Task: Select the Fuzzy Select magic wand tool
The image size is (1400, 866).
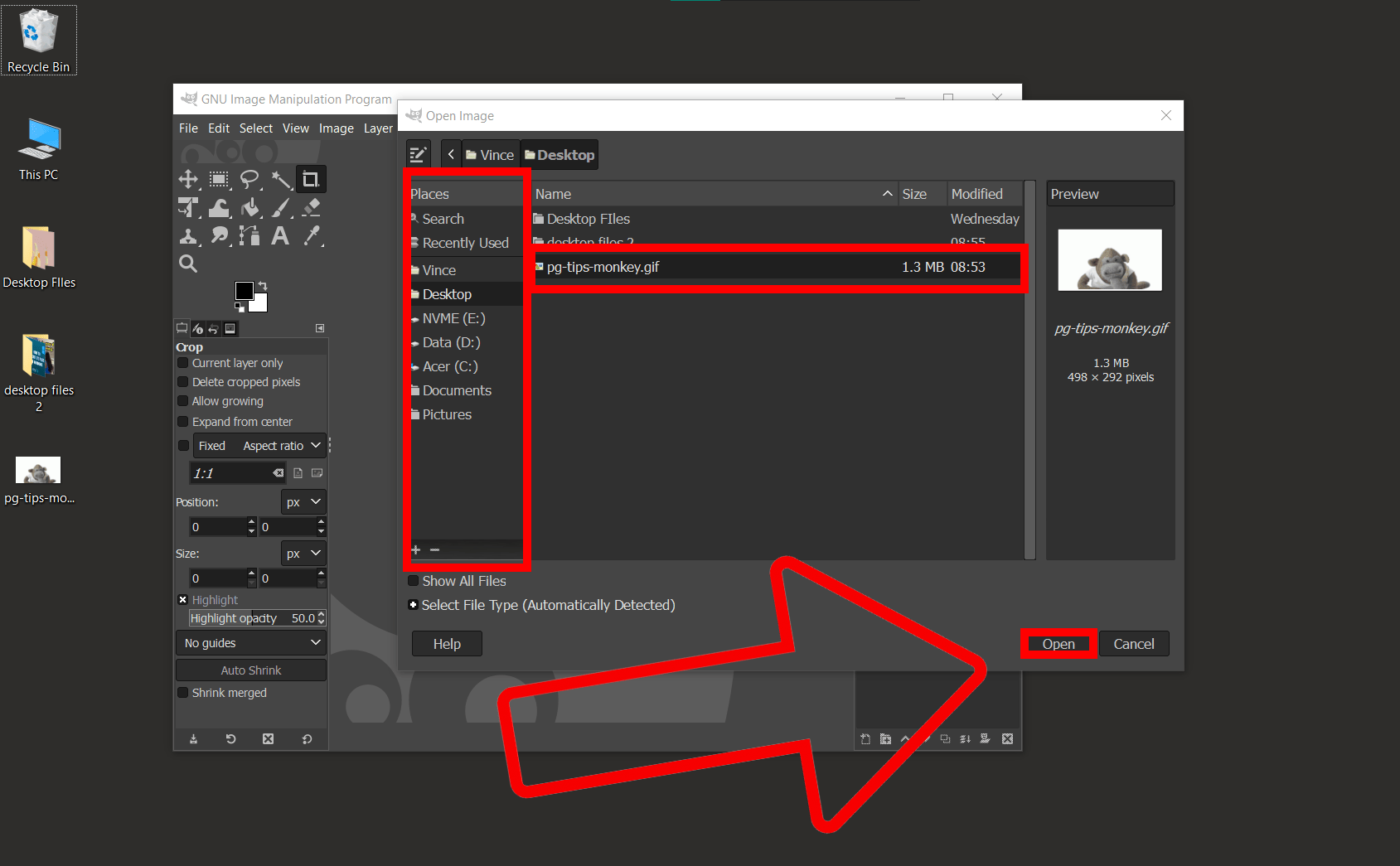Action: click(282, 179)
